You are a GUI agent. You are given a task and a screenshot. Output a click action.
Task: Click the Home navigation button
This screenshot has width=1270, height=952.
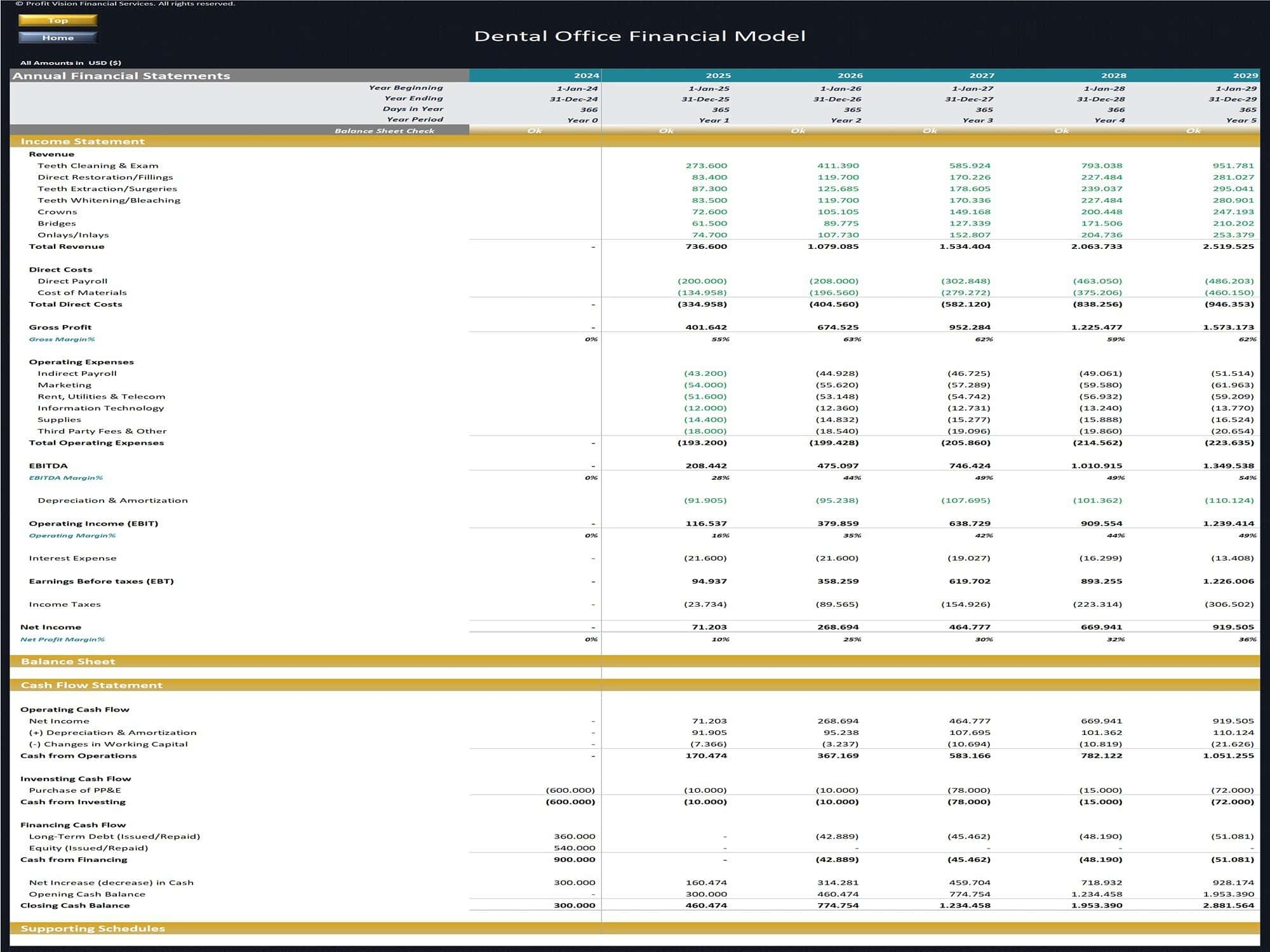click(58, 37)
